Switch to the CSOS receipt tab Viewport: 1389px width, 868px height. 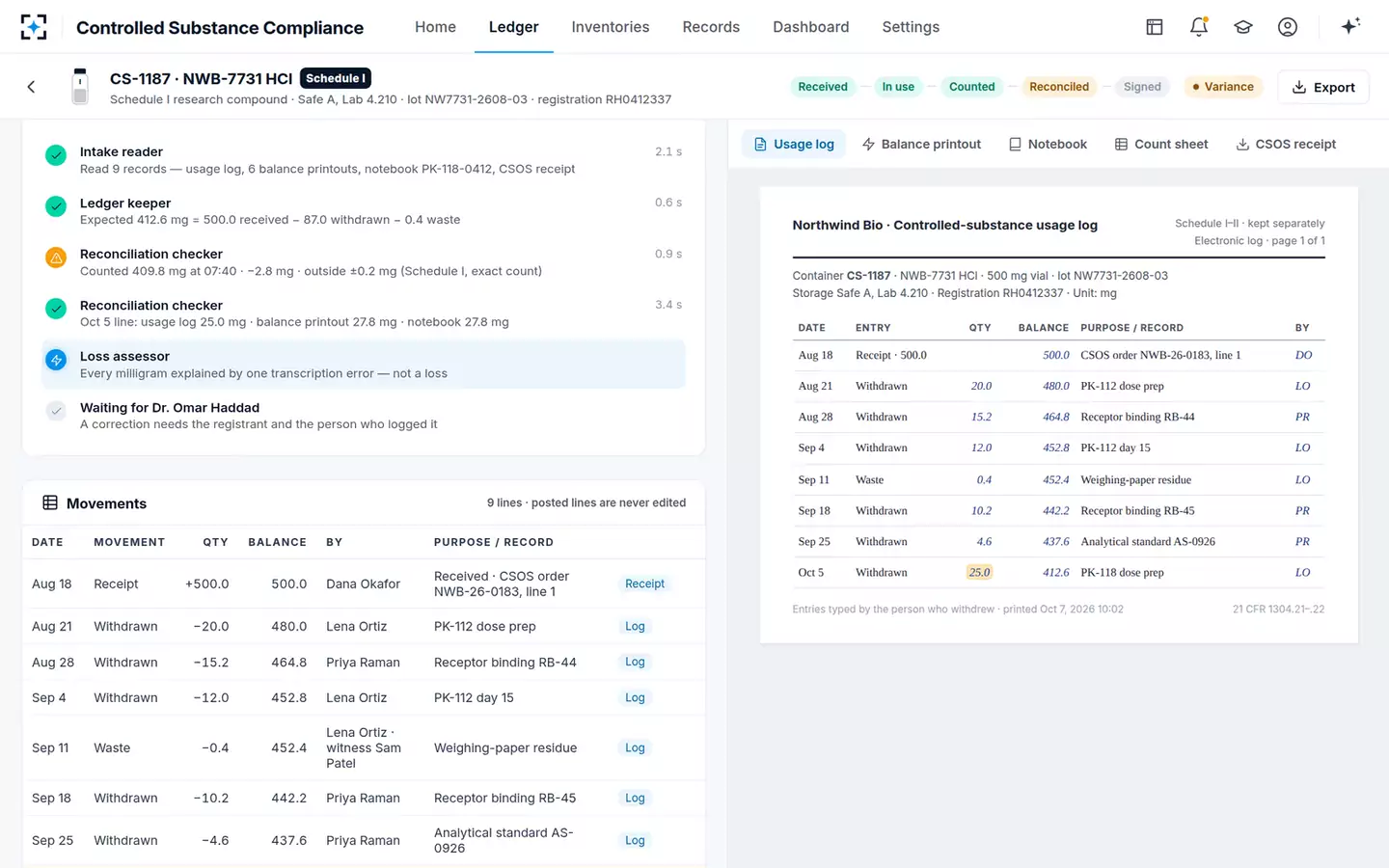1286,144
